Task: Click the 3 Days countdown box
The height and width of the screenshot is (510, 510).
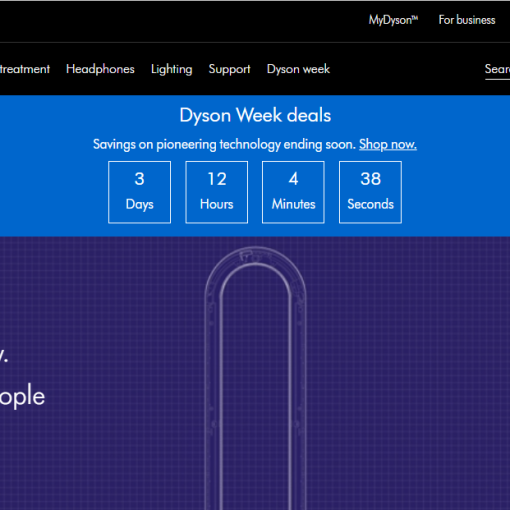Action: [x=140, y=192]
